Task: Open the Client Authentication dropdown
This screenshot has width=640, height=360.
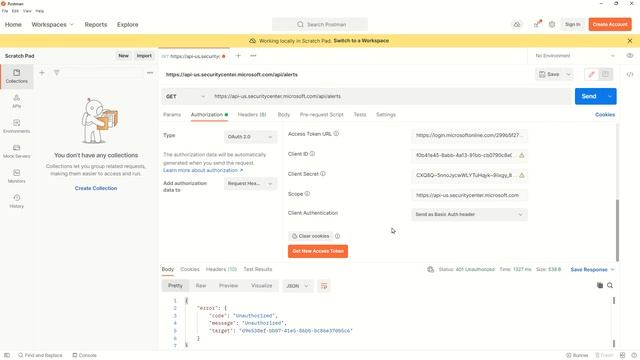Action: (469, 214)
